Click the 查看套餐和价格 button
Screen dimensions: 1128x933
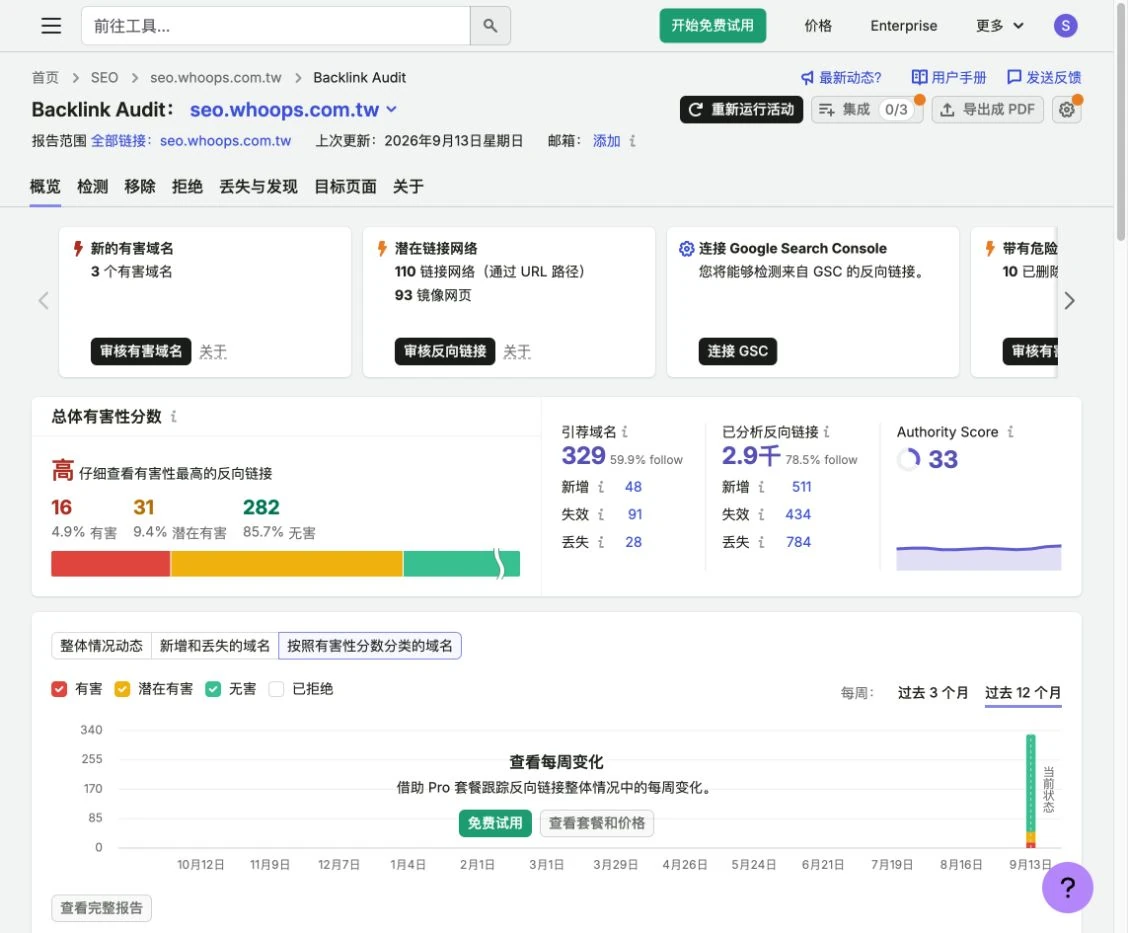tap(596, 823)
